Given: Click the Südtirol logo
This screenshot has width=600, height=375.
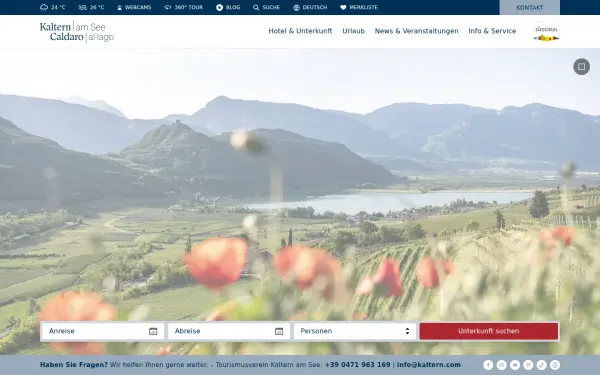Looking at the screenshot, I should pos(546,31).
